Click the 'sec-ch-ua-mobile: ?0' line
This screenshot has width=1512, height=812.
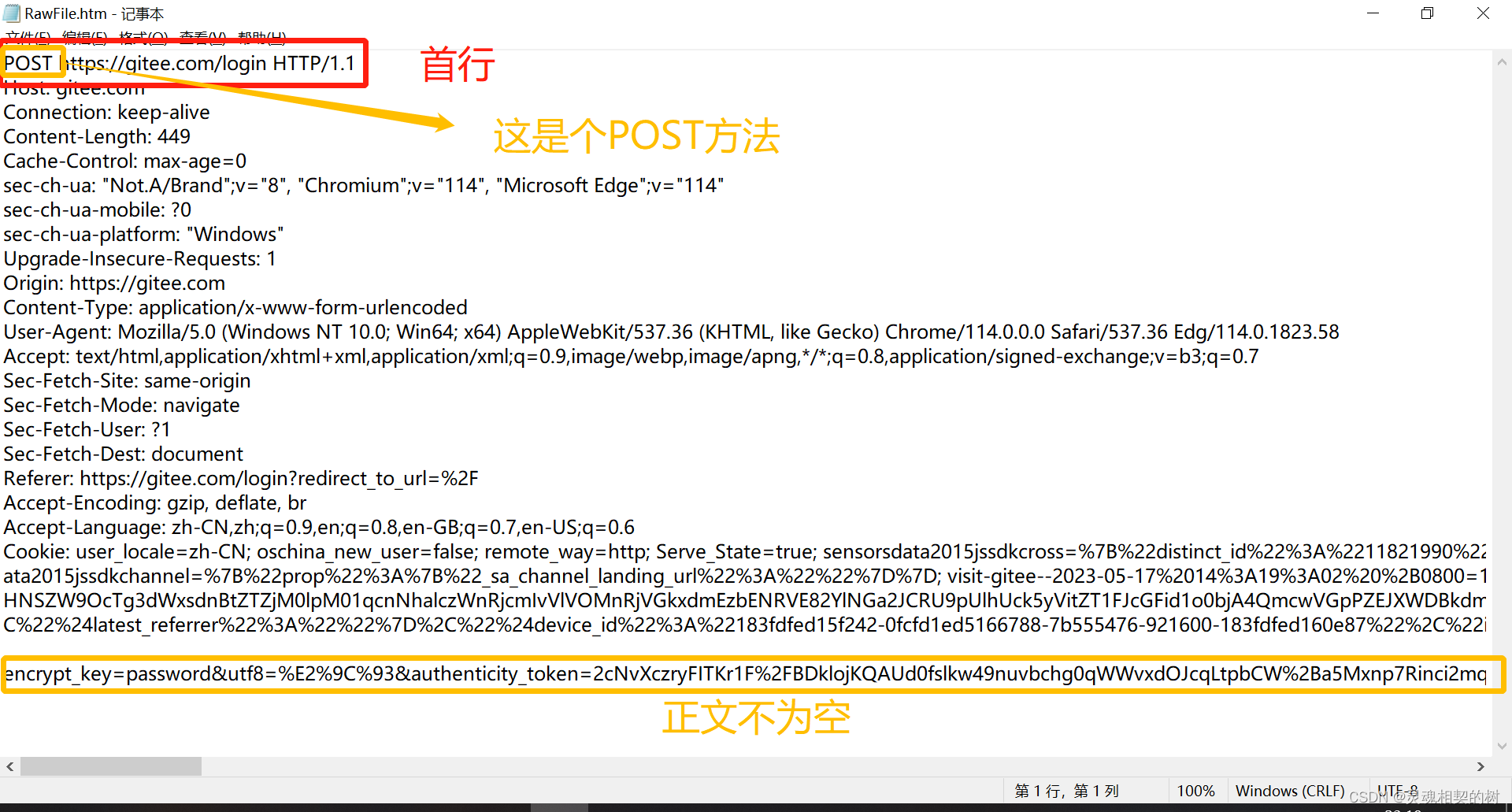(x=98, y=209)
